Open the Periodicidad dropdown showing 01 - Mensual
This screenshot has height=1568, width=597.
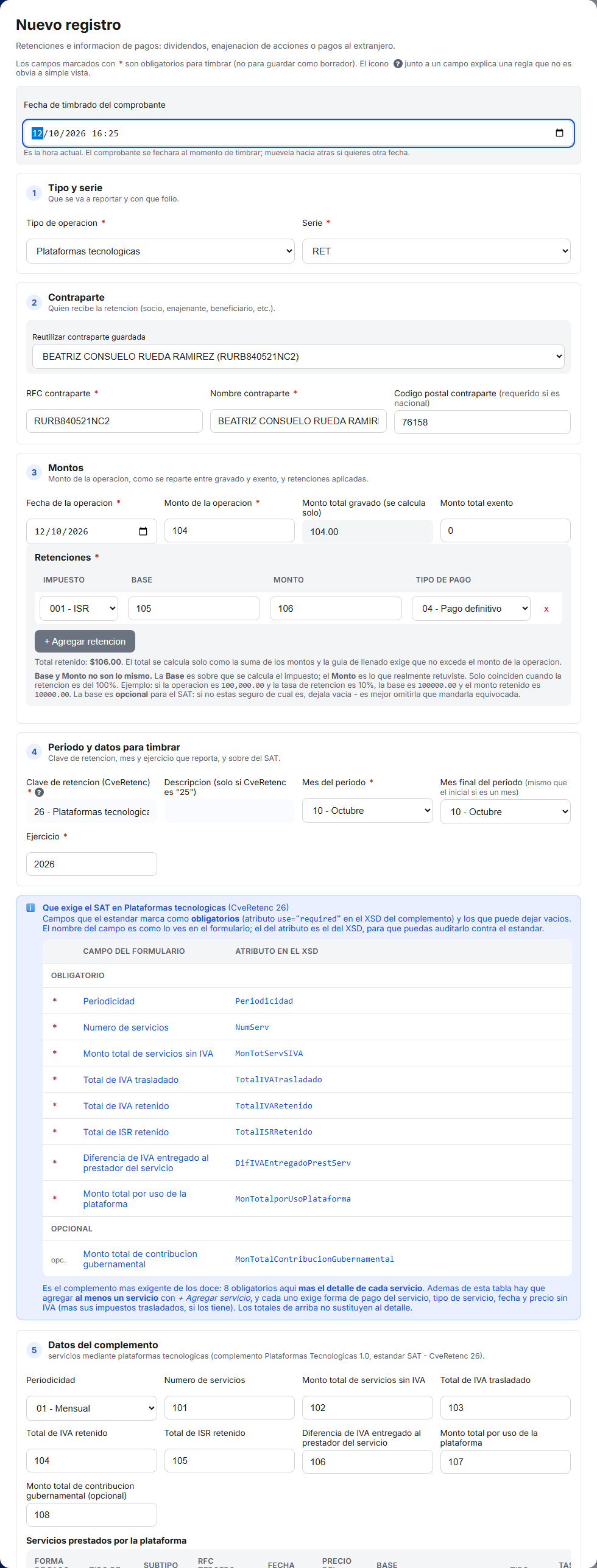91,1409
